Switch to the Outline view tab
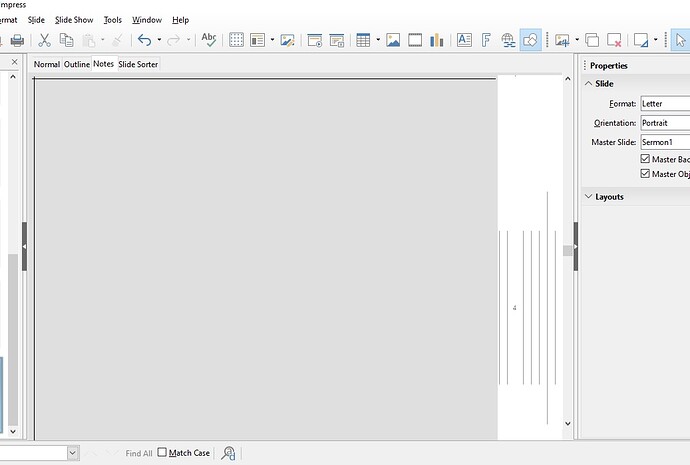Screen dimensions: 690x465 (77, 64)
